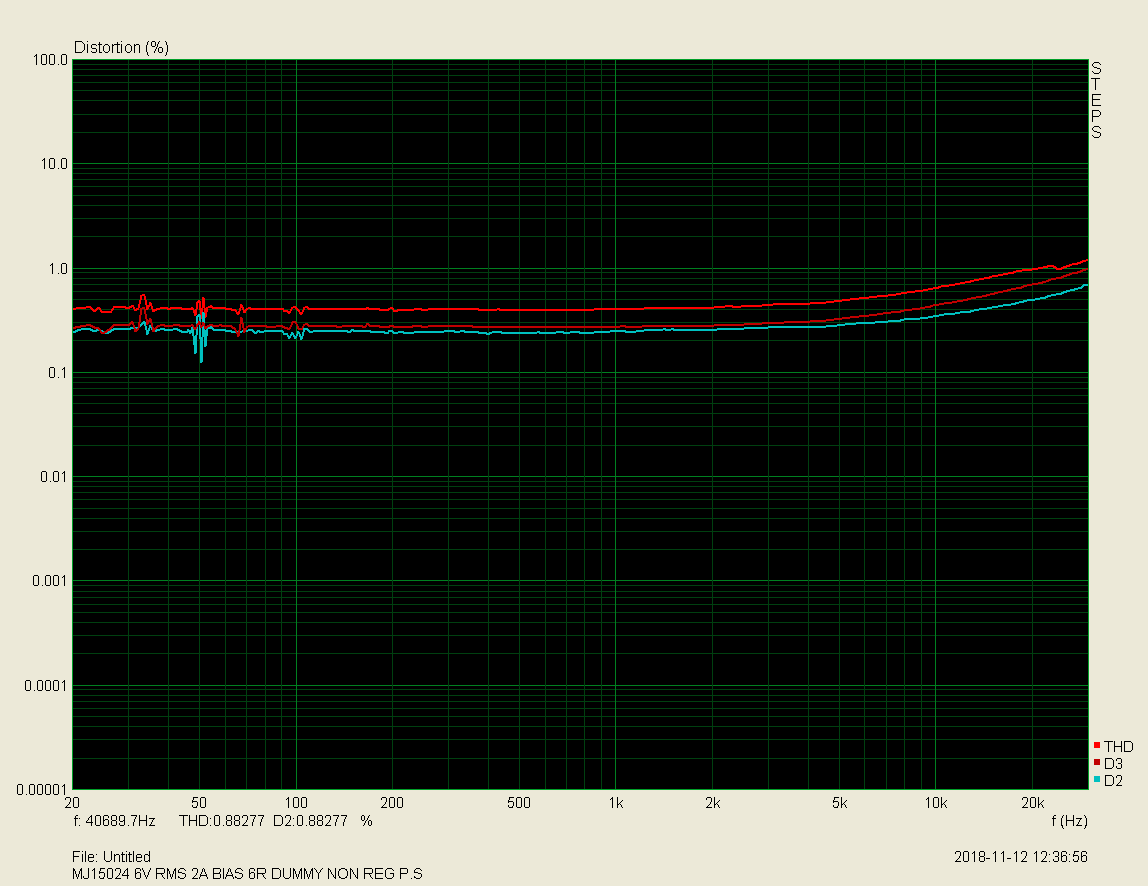Click the 2018-11-12 12:36:56 timestamp
Screen dimensions: 1148x886
click(1021, 857)
